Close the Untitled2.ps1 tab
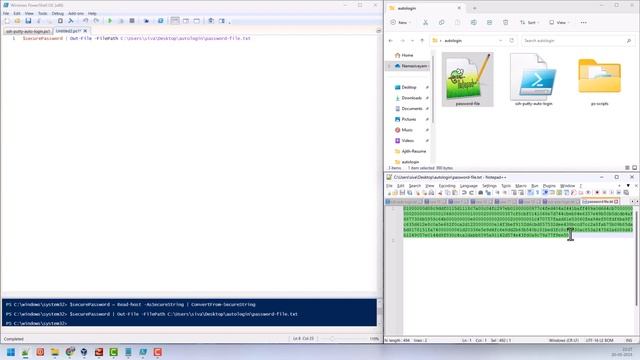 point(85,31)
